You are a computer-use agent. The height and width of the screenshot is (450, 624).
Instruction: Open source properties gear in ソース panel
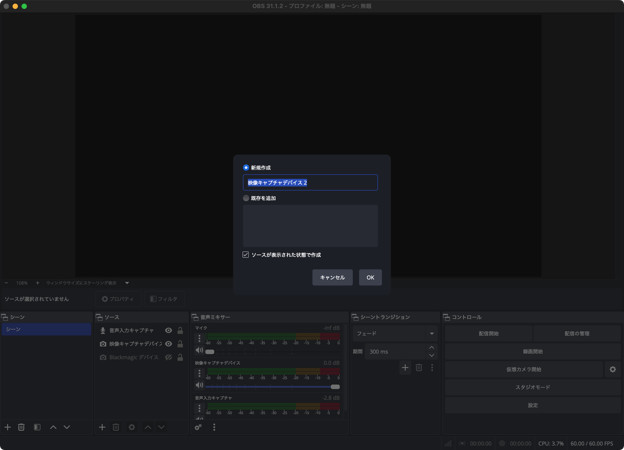click(132, 427)
